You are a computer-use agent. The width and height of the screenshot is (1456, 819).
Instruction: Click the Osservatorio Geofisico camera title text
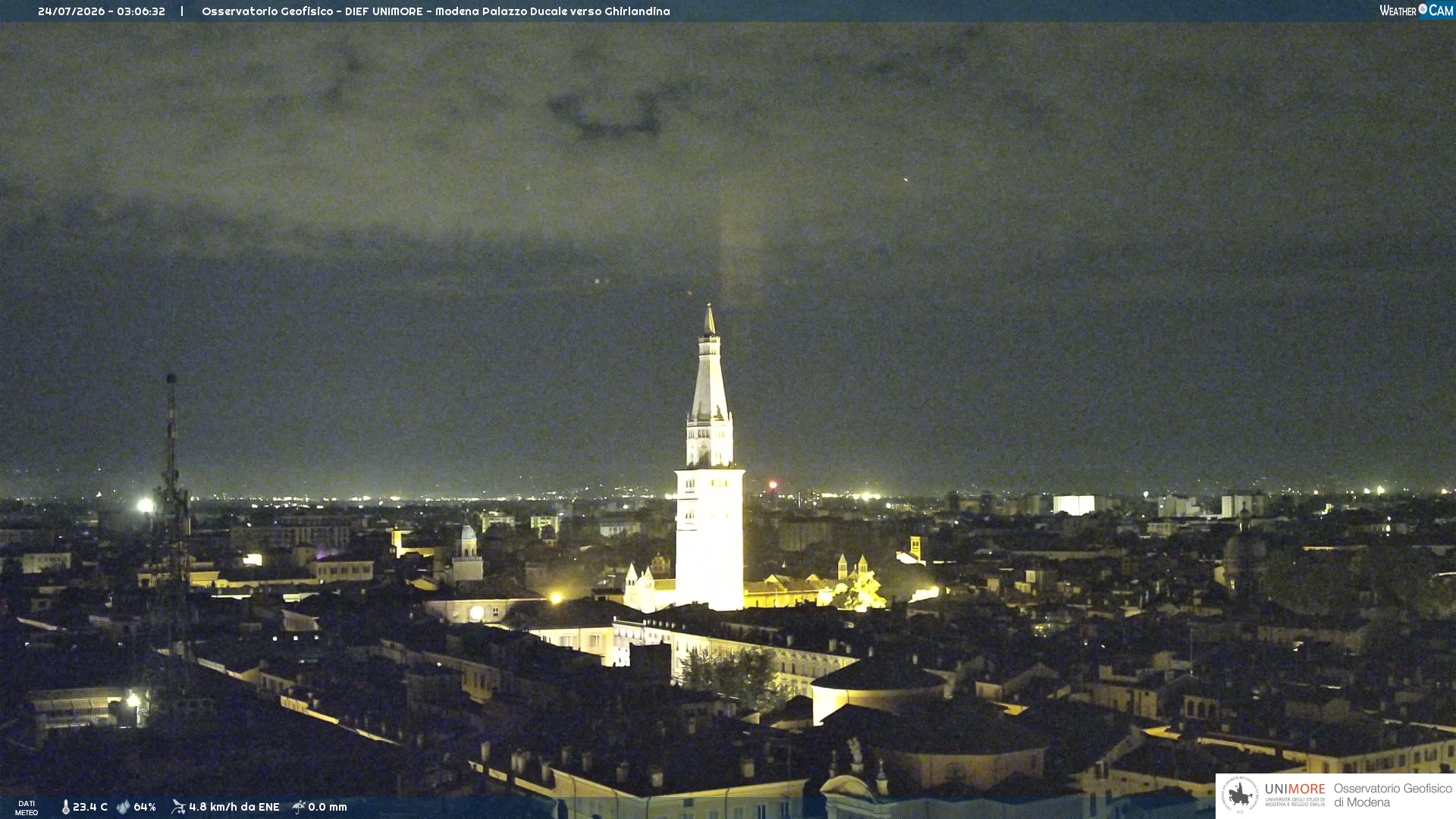tap(436, 11)
